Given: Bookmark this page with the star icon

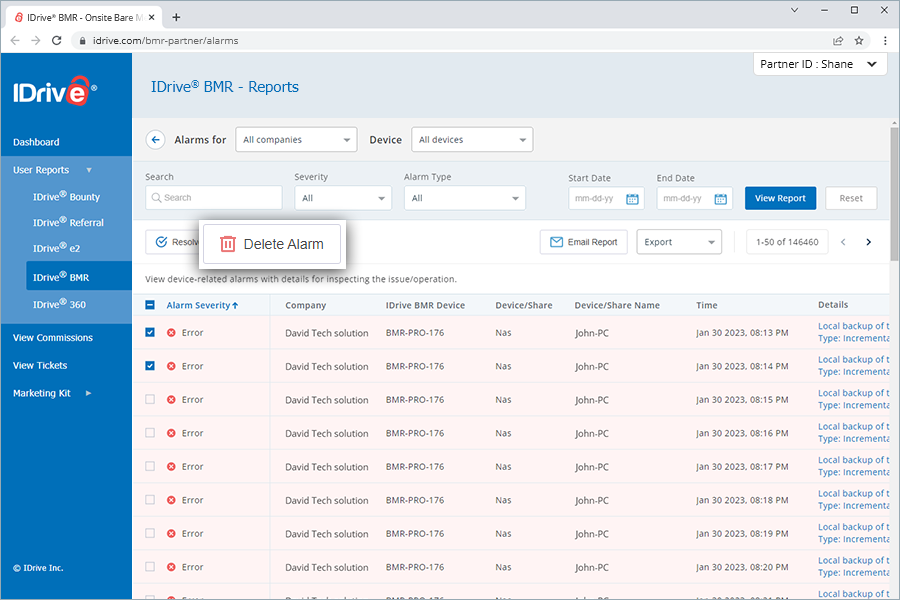Looking at the screenshot, I should [859, 41].
